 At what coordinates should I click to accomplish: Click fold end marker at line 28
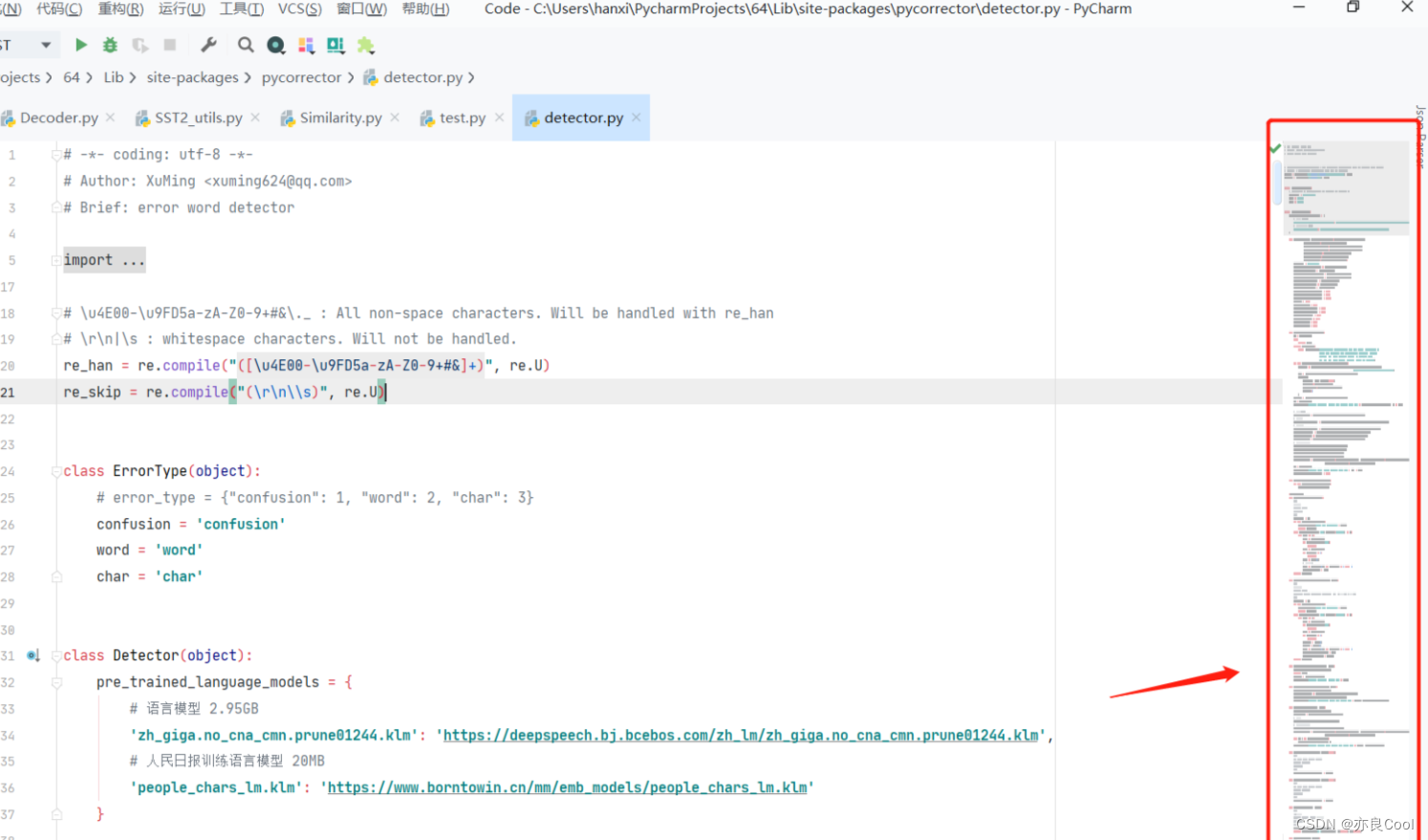(x=56, y=577)
